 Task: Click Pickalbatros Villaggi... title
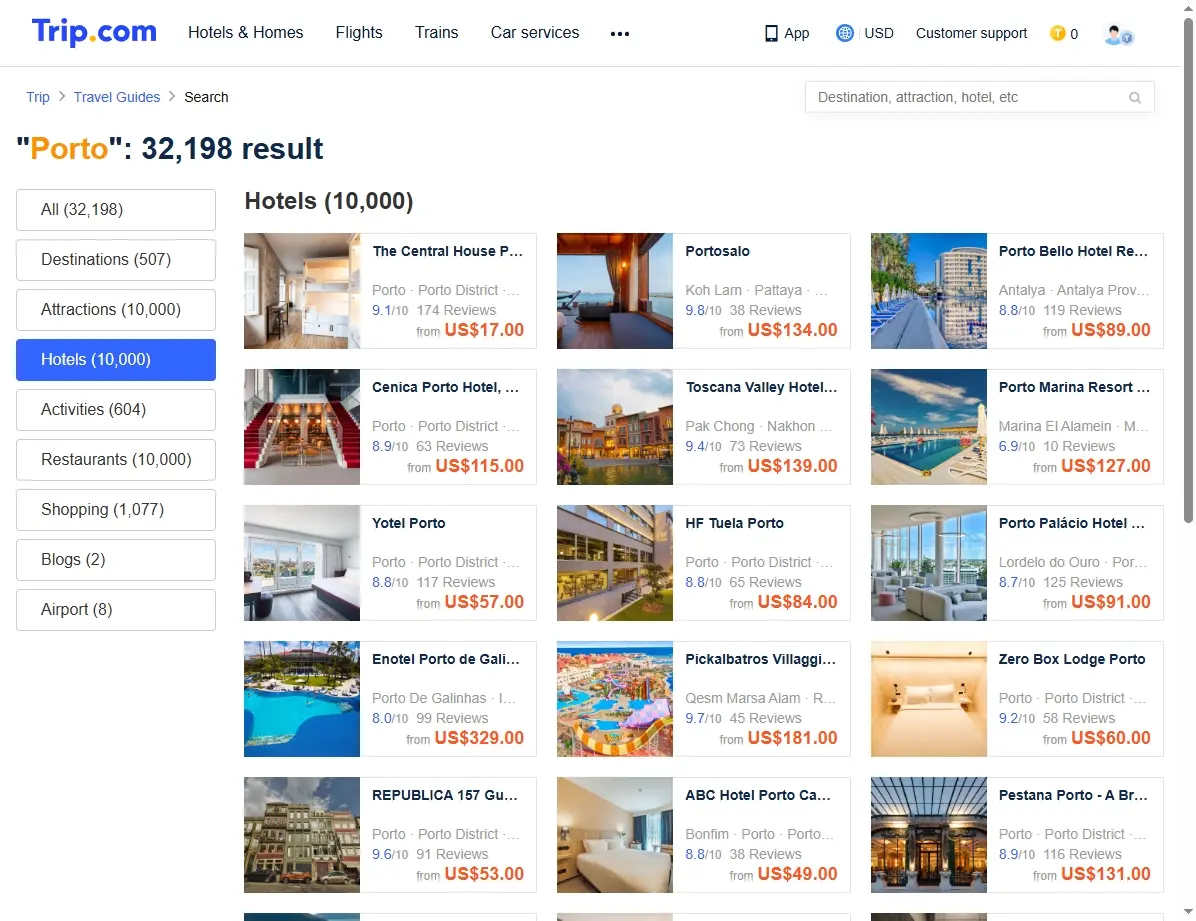[x=760, y=659]
